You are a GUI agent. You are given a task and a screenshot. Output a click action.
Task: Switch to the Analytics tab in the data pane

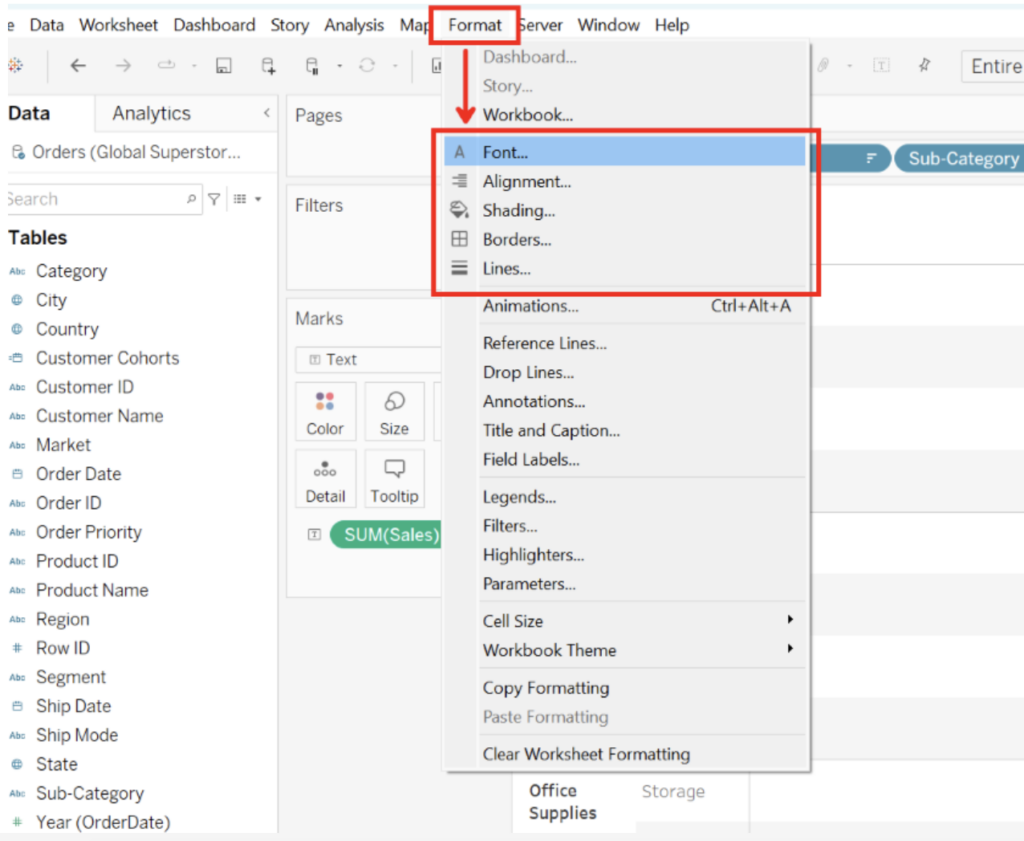coord(150,113)
